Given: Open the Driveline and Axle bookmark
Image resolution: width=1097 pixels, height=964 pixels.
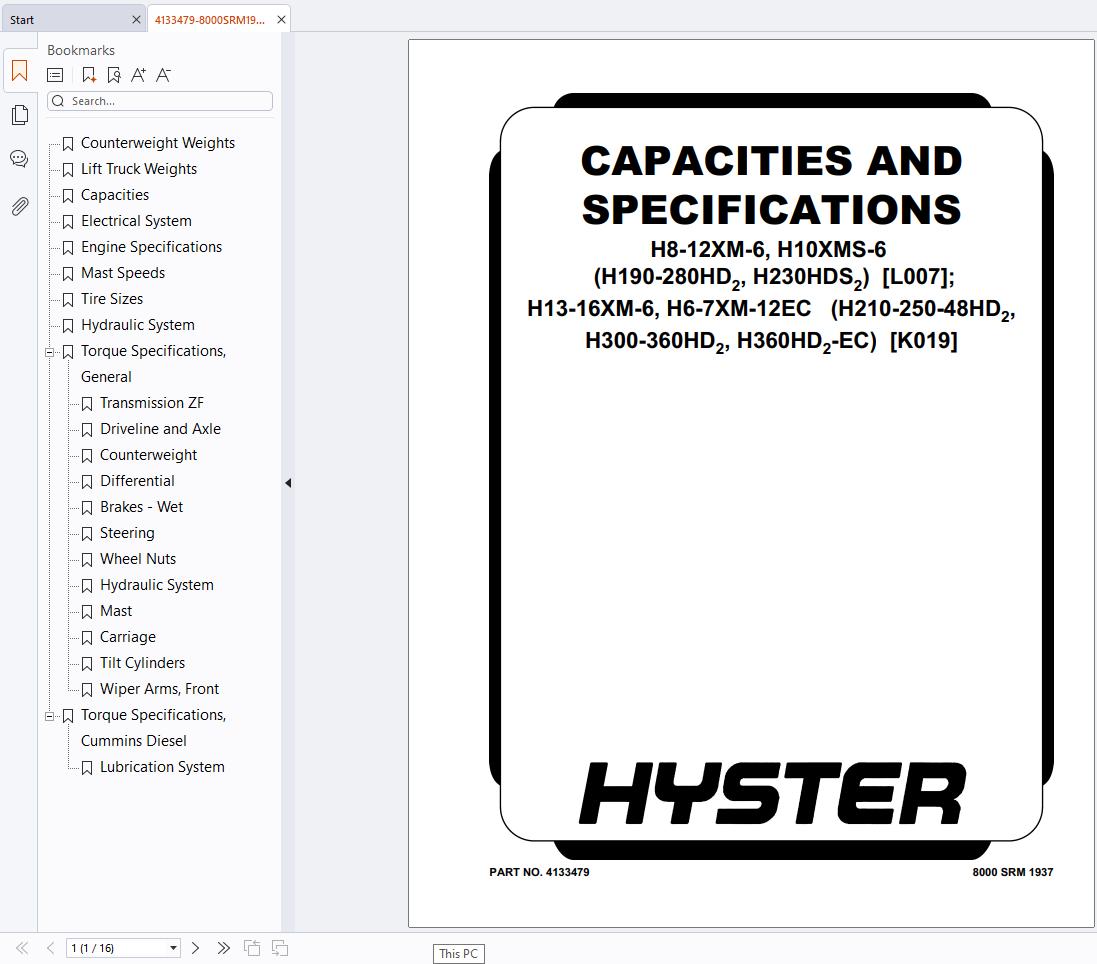Looking at the screenshot, I should coord(160,429).
